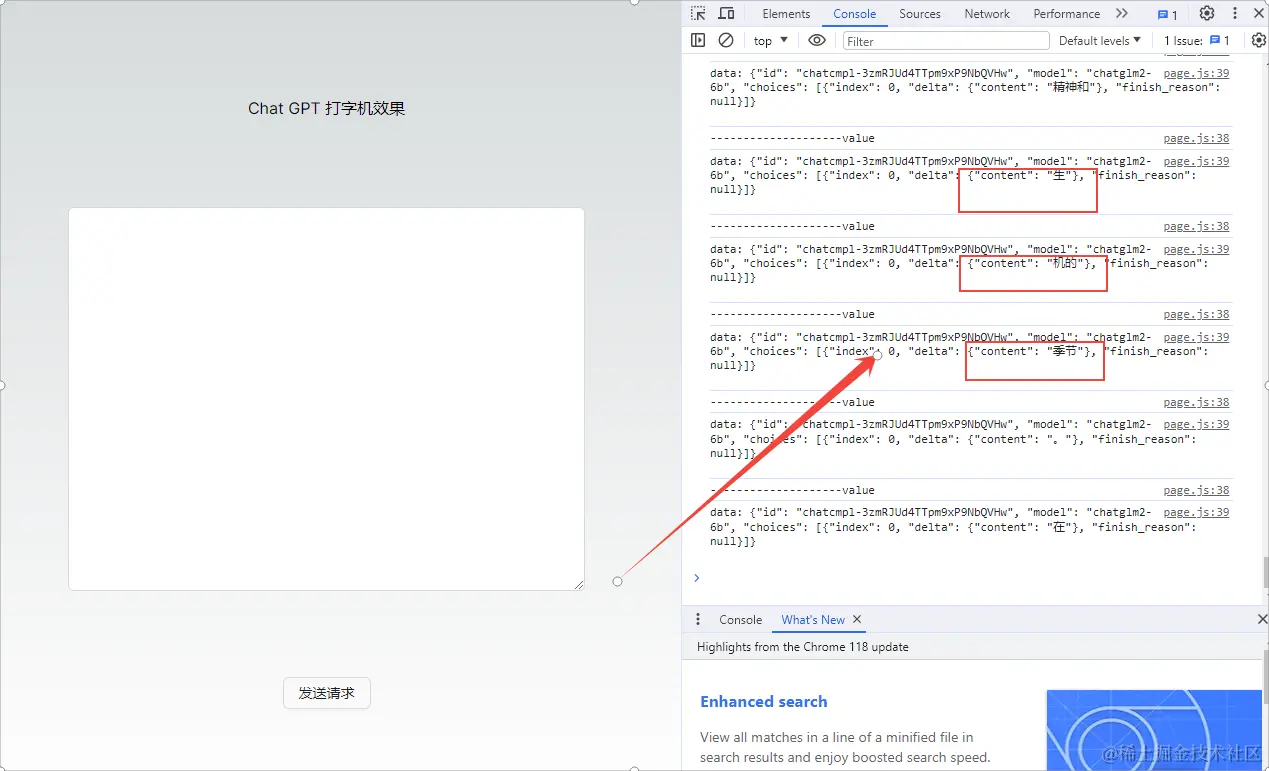Close the What's New drawer tab
Image resolution: width=1269 pixels, height=771 pixels.
pos(857,620)
